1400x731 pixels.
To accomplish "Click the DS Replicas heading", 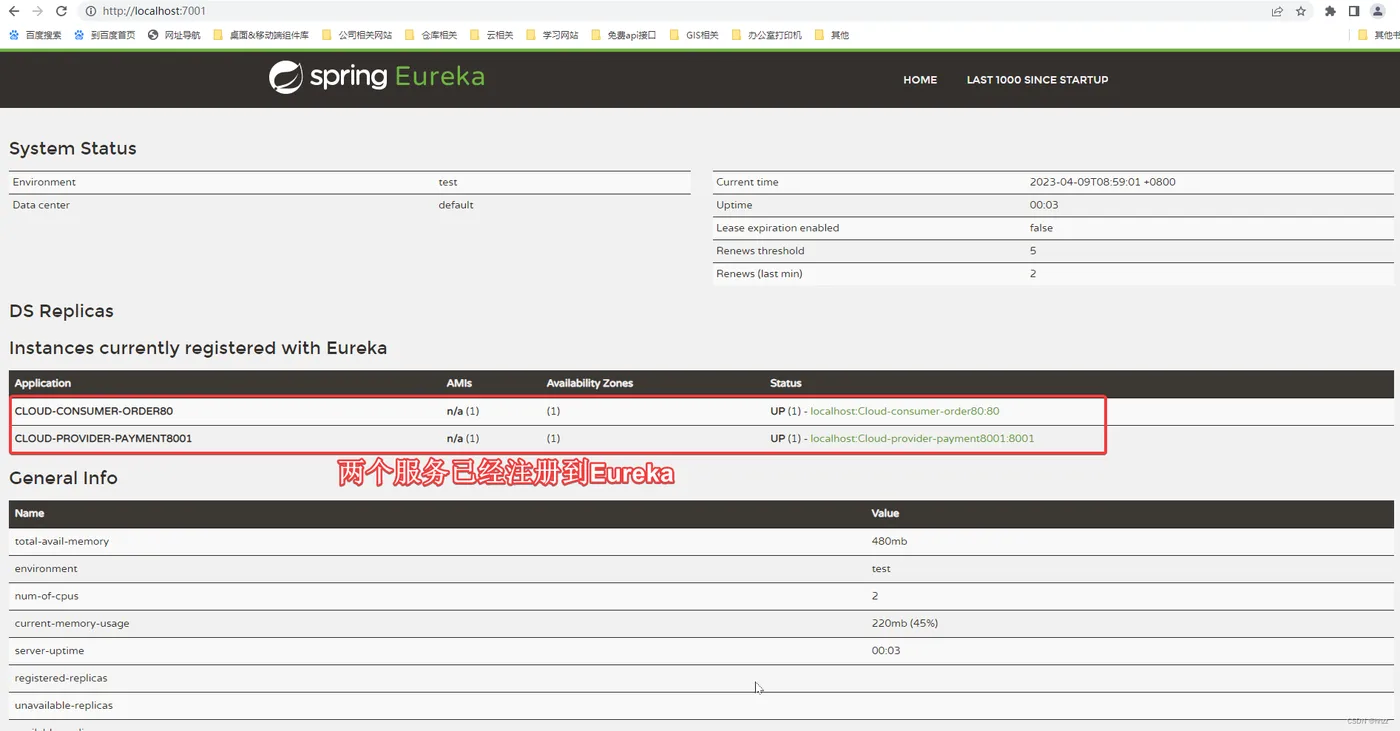I will 61,311.
